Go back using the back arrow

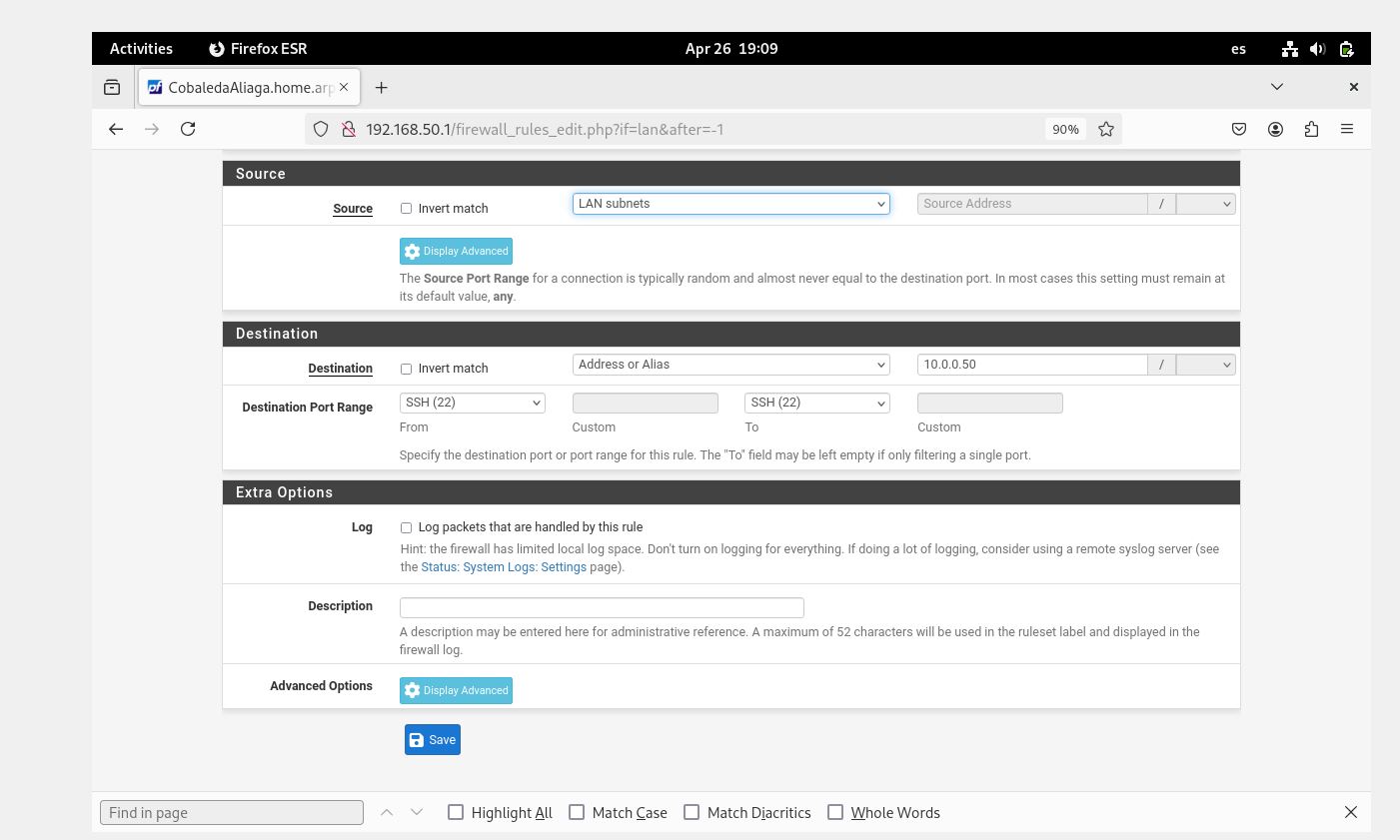116,129
